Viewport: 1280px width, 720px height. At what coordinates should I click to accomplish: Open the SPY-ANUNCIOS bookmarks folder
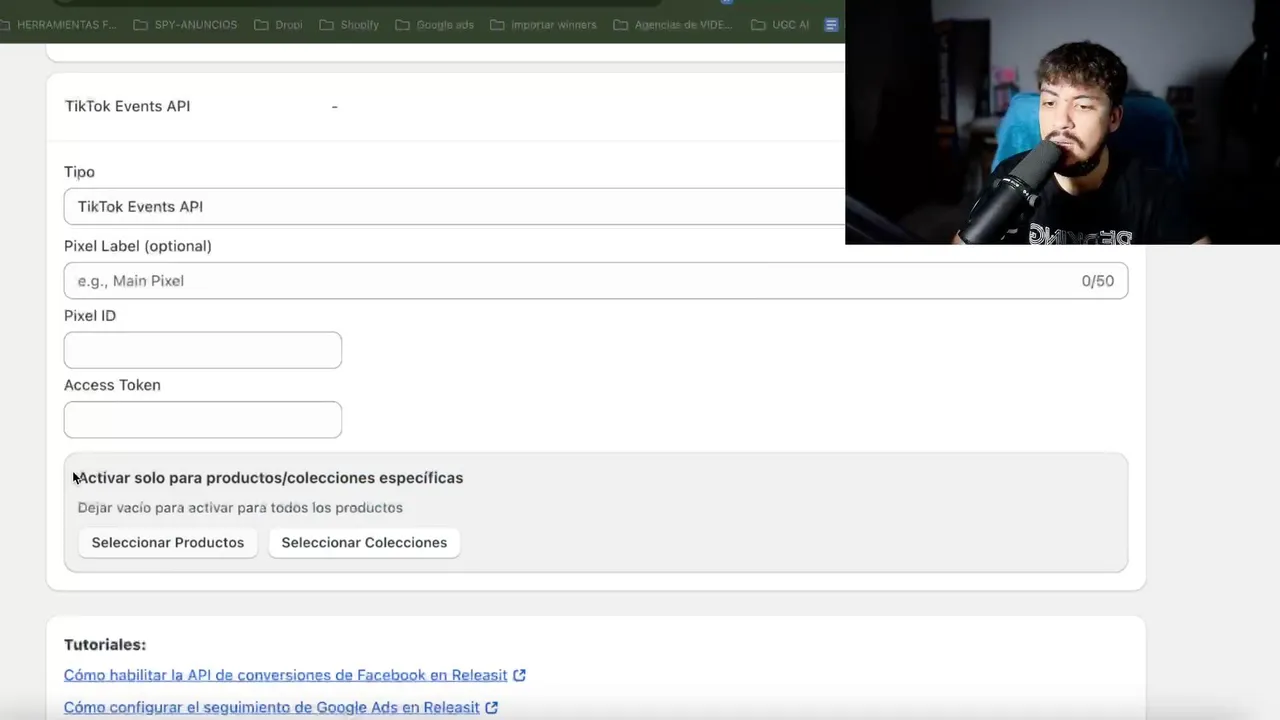(x=185, y=24)
